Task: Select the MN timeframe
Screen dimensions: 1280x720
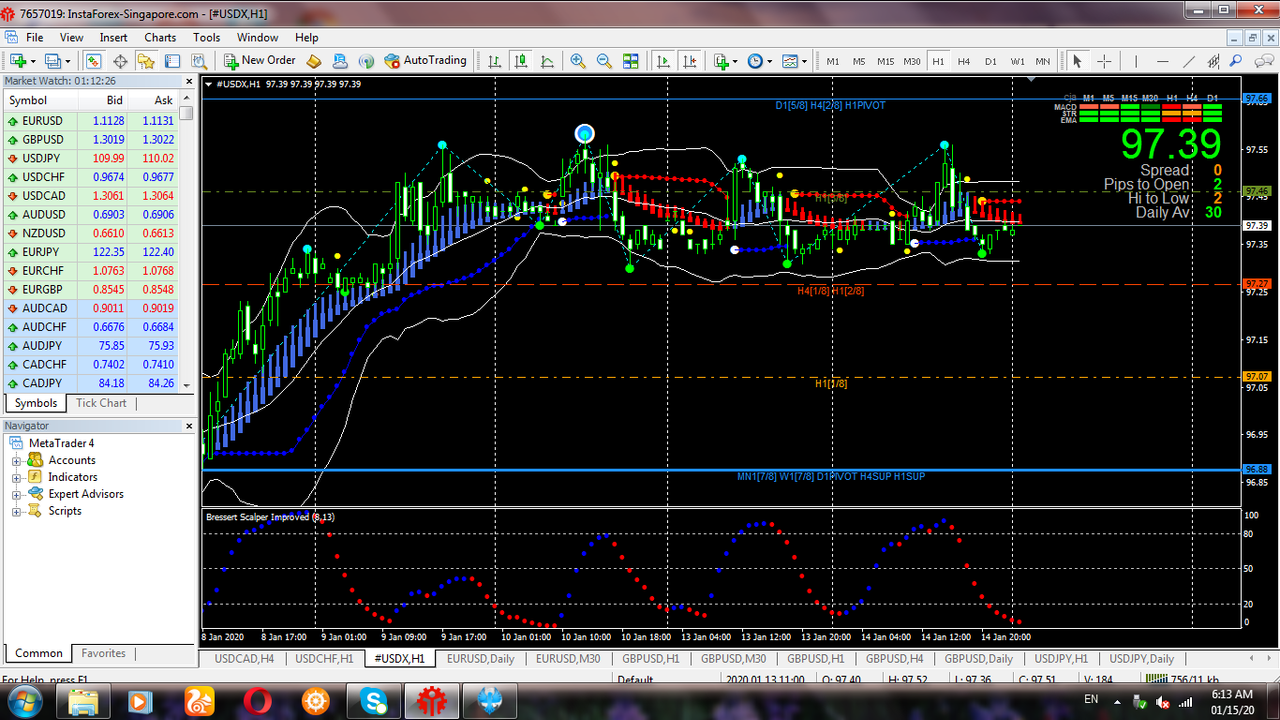Action: 1043,62
